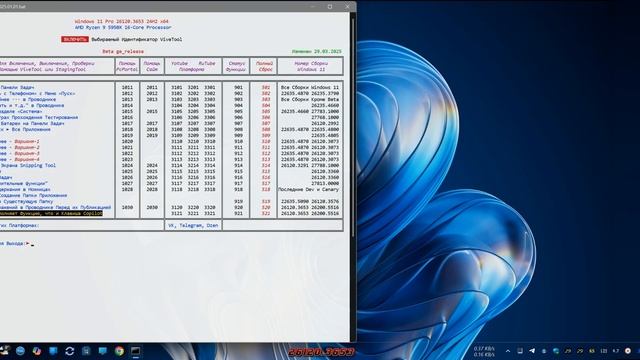The width and height of the screenshot is (640, 360).
Task: Click status code 921 in last row
Action: (238, 213)
